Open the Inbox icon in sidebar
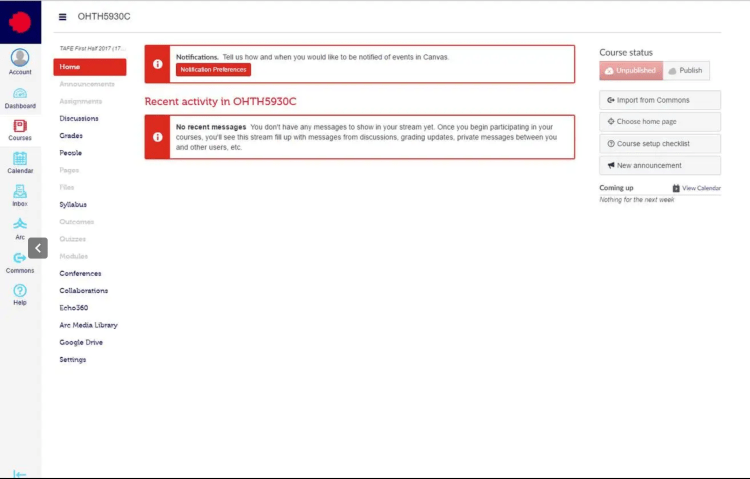The image size is (750, 479). point(20,195)
